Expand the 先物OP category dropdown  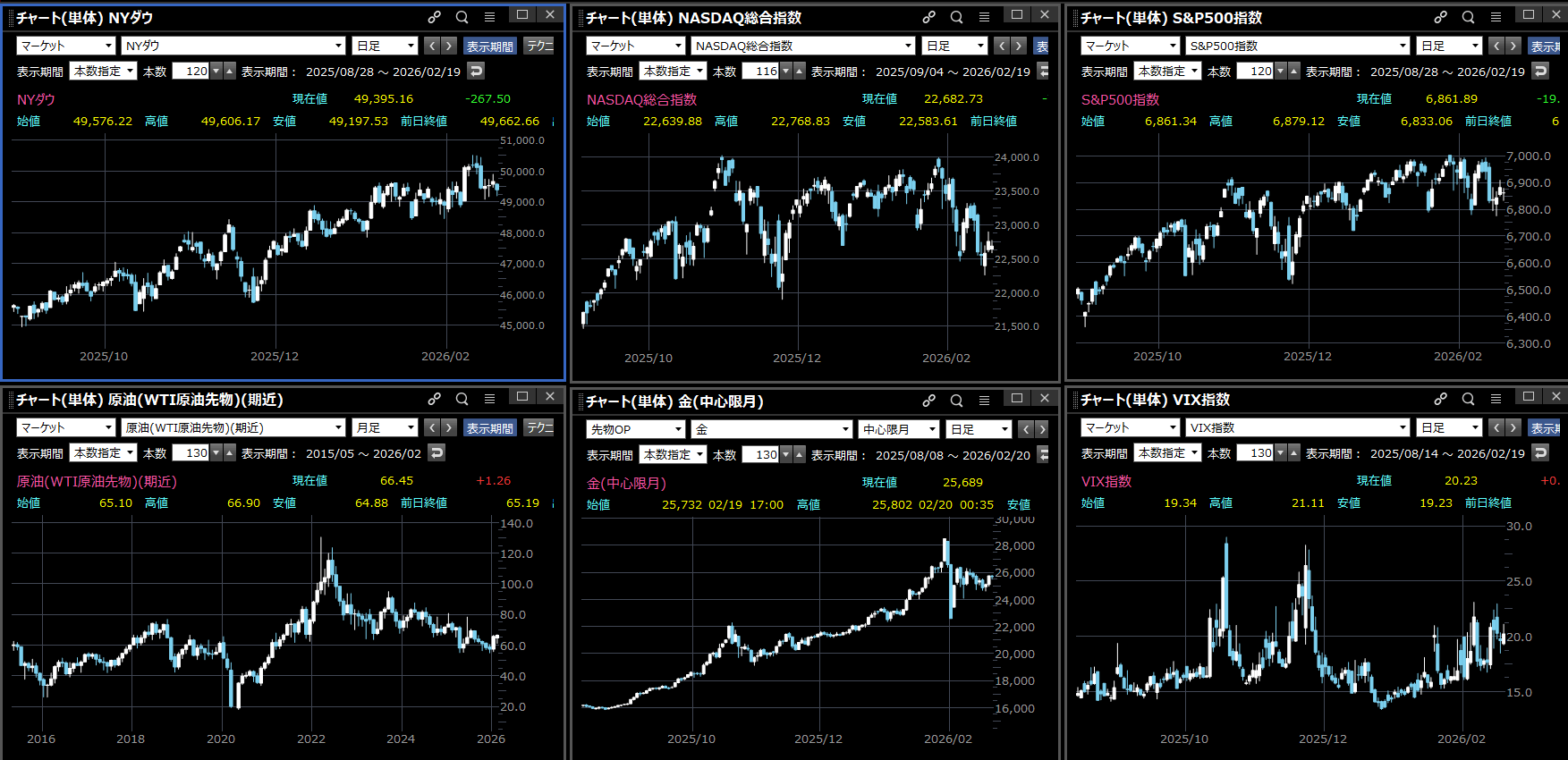(636, 429)
